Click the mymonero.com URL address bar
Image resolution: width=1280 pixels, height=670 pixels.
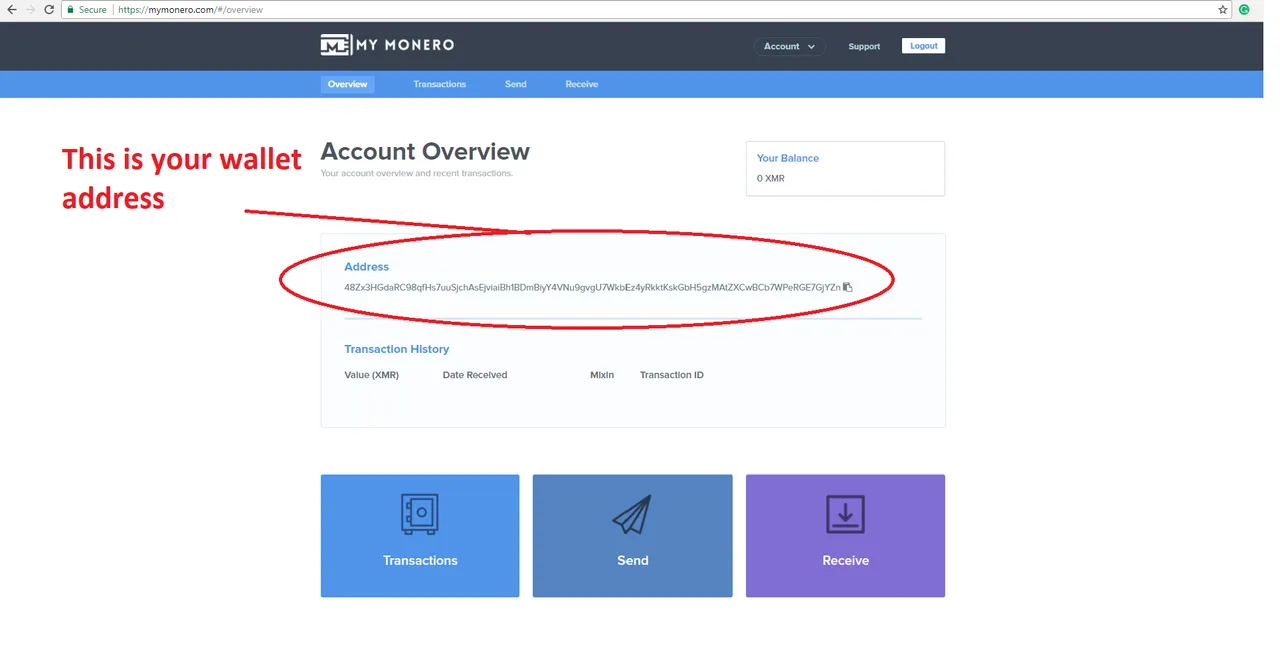640,9
